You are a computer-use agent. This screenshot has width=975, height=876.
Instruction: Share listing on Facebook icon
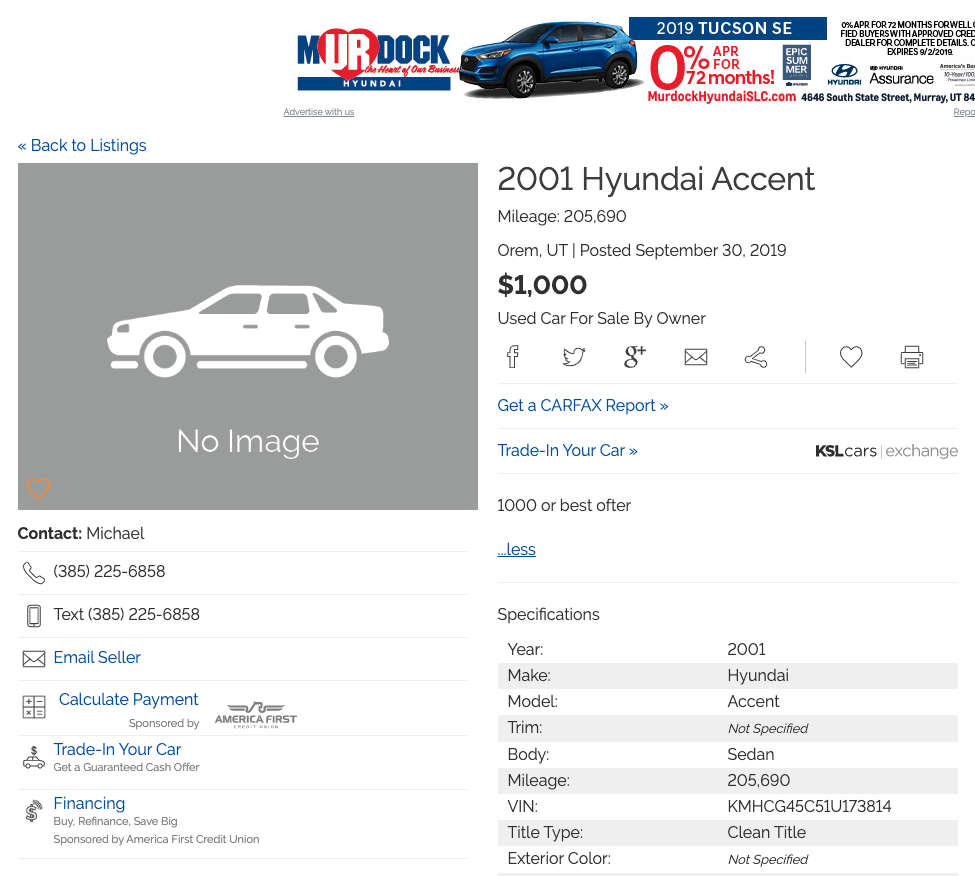point(512,357)
